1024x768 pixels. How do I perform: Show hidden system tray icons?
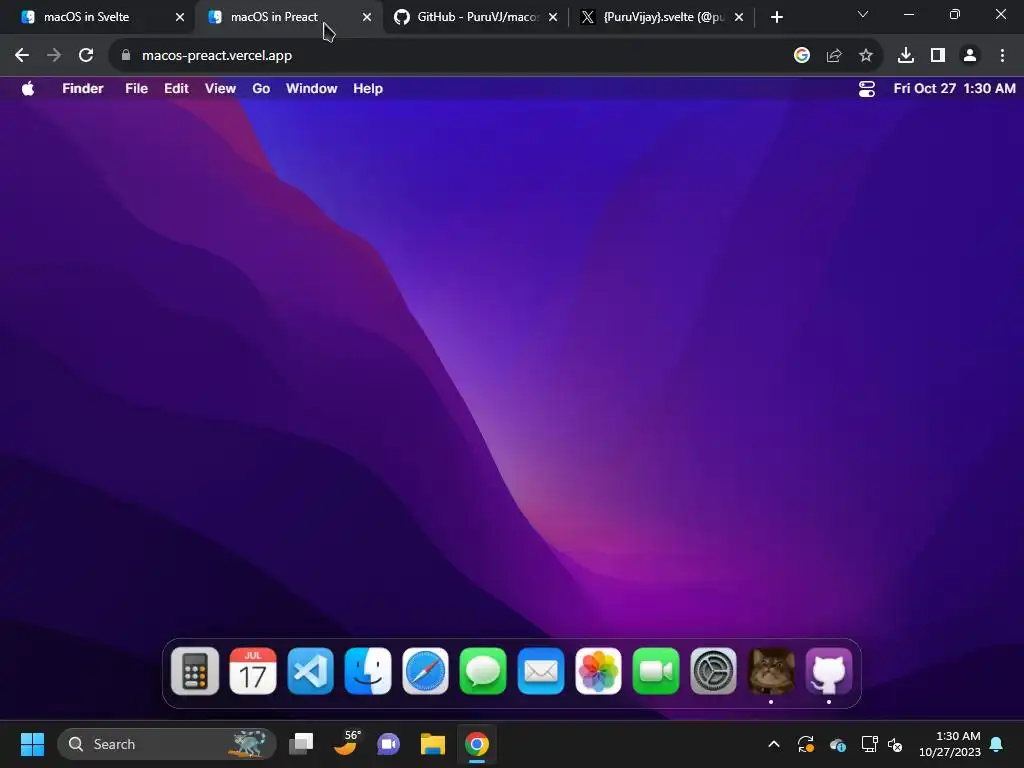point(774,744)
